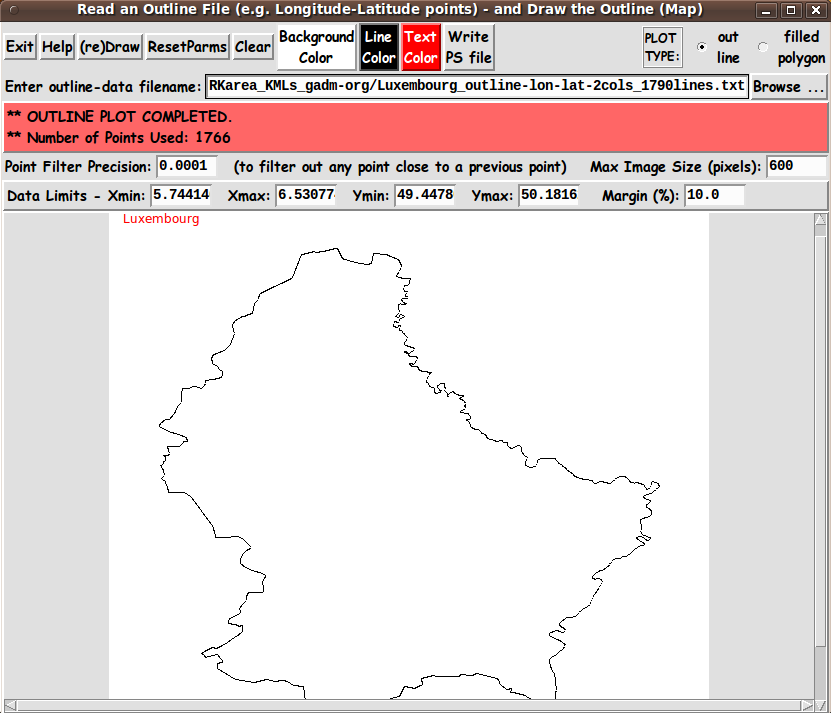The height and width of the screenshot is (713, 831).
Task: Click the Ymin data limit field
Action: 425,195
